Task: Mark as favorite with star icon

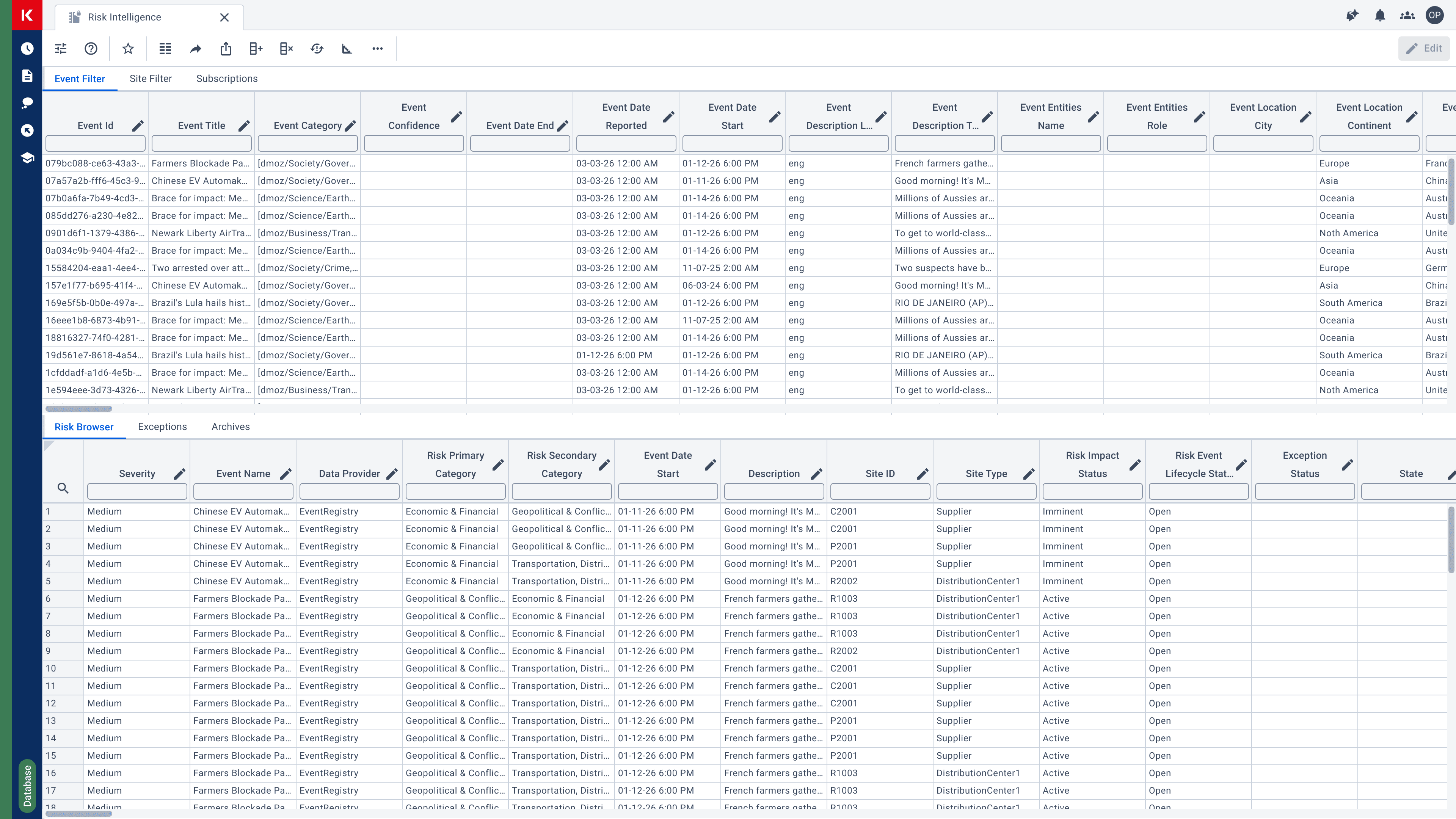Action: coord(128,49)
